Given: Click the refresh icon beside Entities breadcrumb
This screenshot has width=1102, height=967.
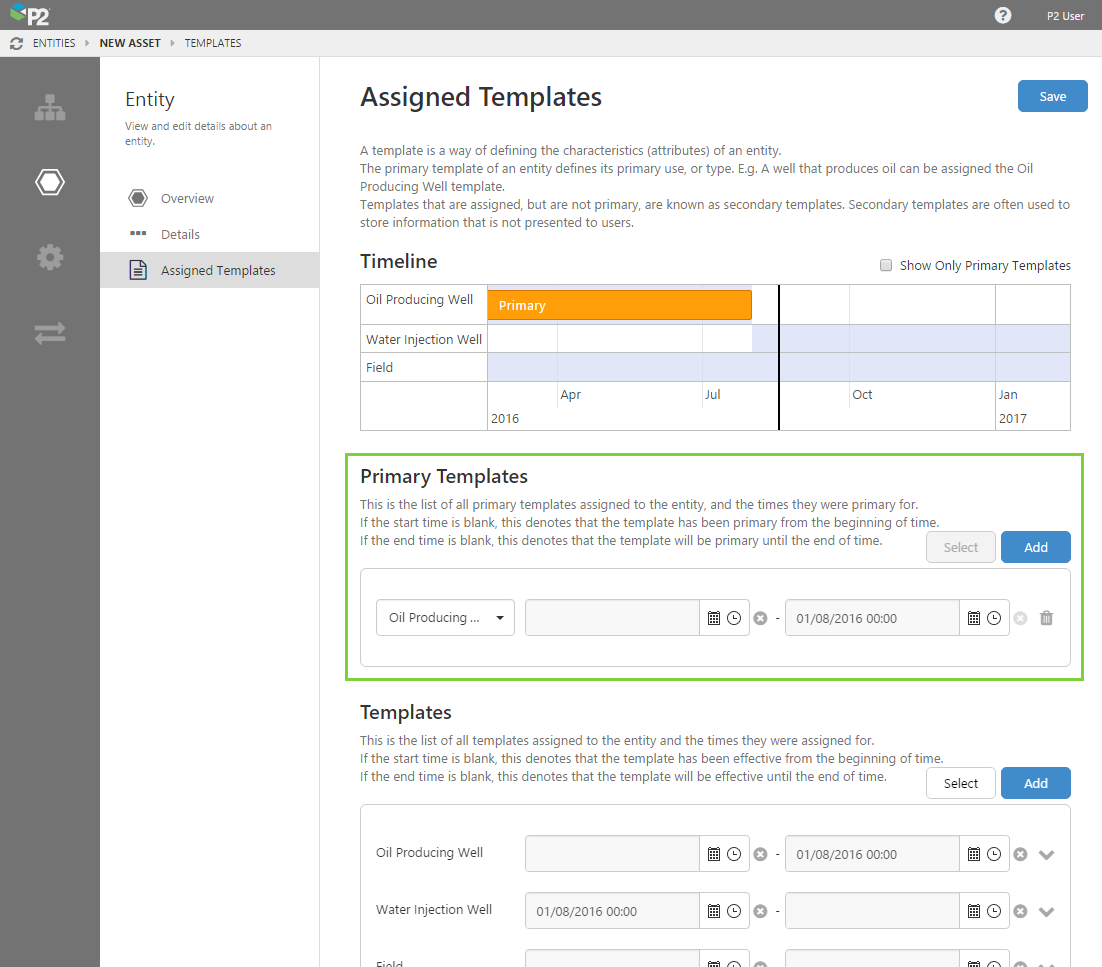Looking at the screenshot, I should point(16,43).
